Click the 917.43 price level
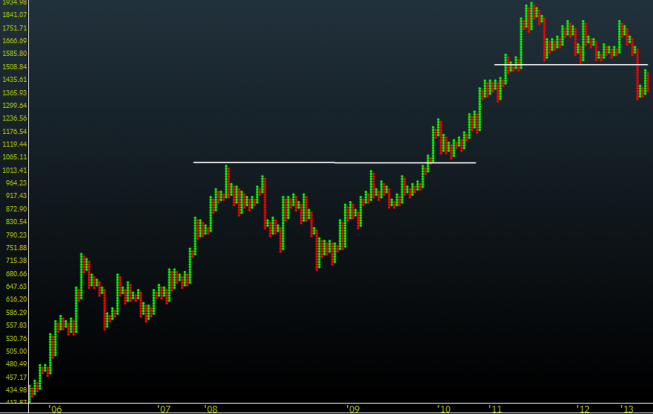 point(16,196)
